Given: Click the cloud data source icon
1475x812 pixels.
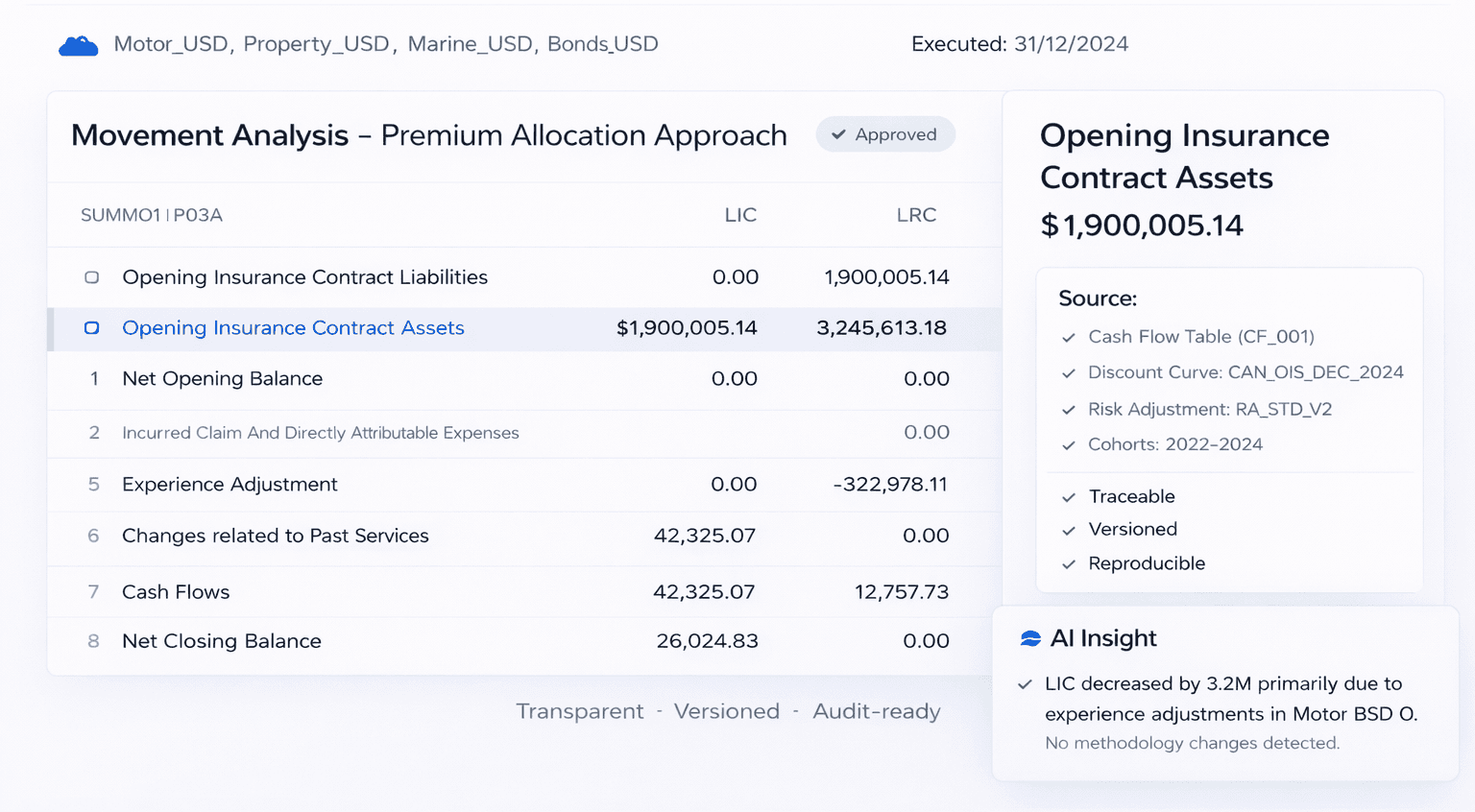Looking at the screenshot, I should (x=78, y=43).
